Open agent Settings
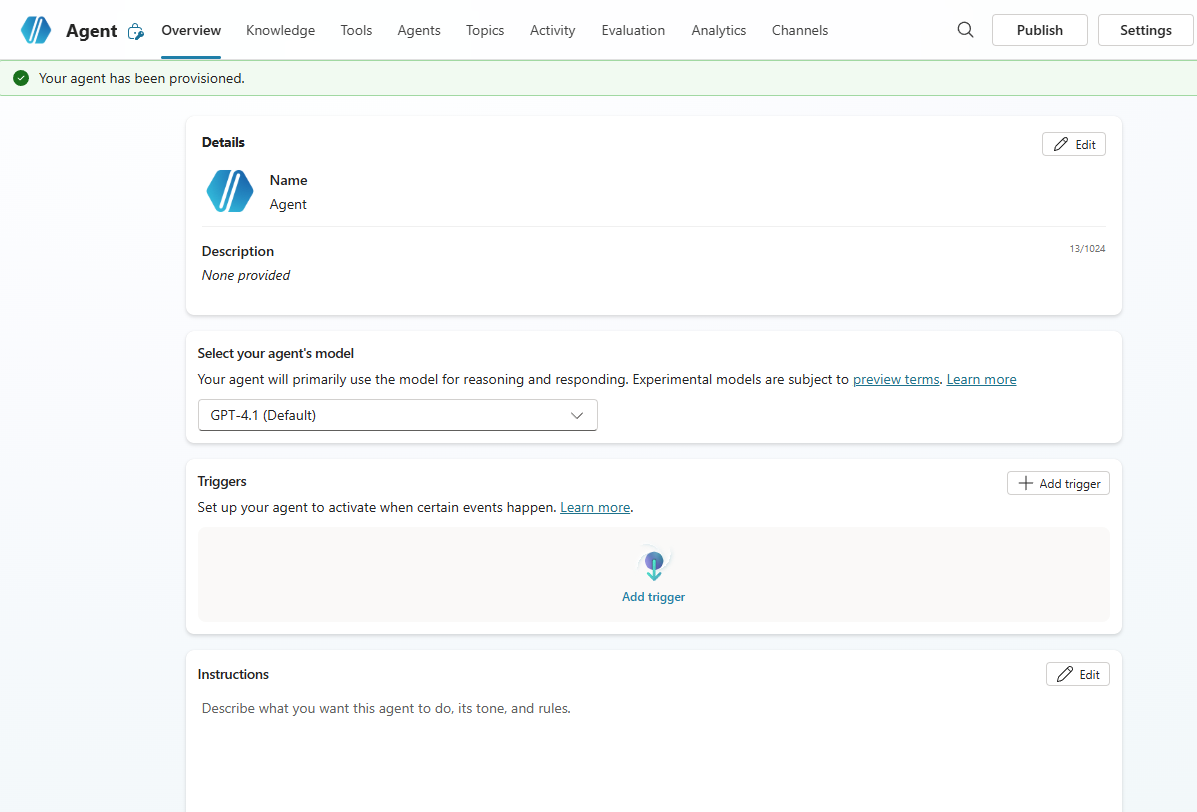Image resolution: width=1197 pixels, height=812 pixels. click(1145, 30)
